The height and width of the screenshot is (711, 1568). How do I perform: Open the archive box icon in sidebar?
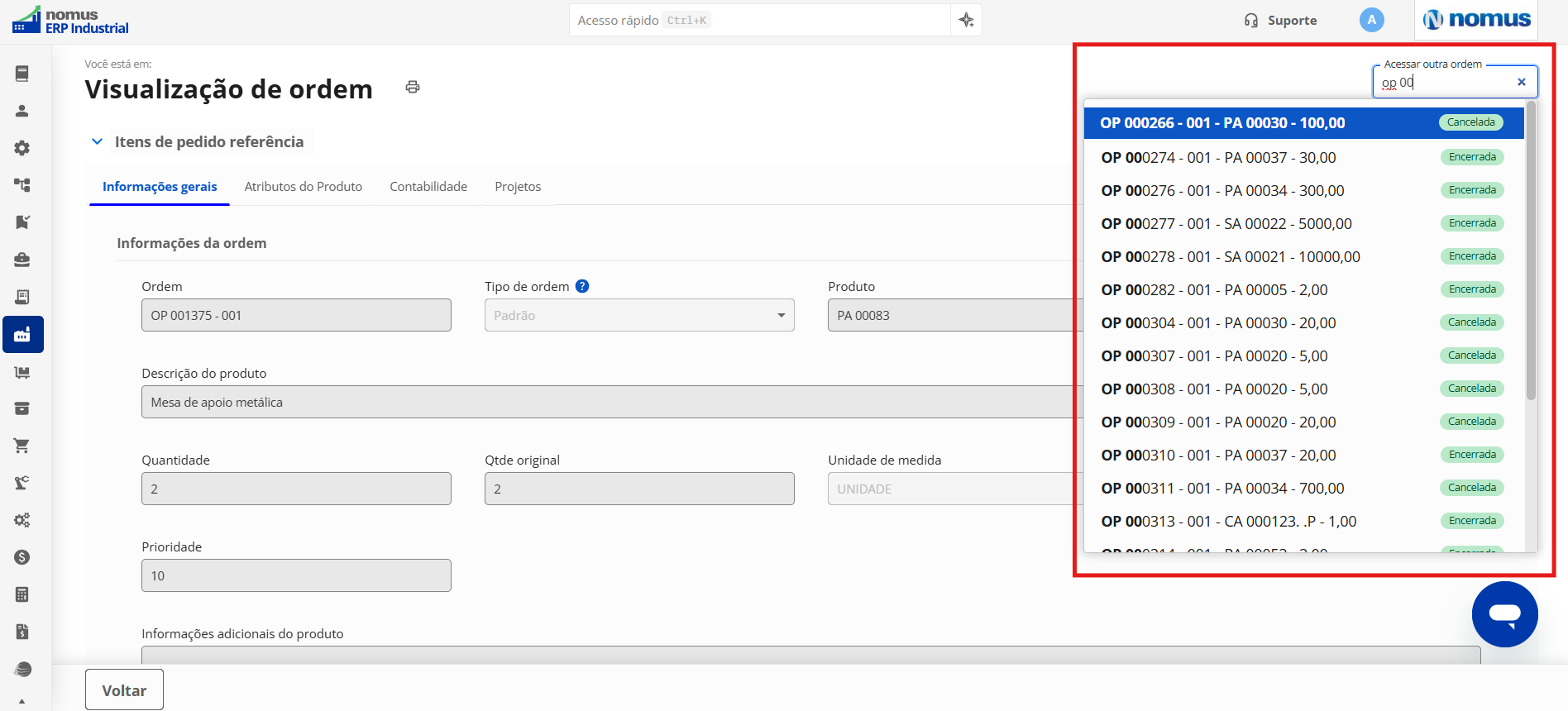click(x=22, y=408)
